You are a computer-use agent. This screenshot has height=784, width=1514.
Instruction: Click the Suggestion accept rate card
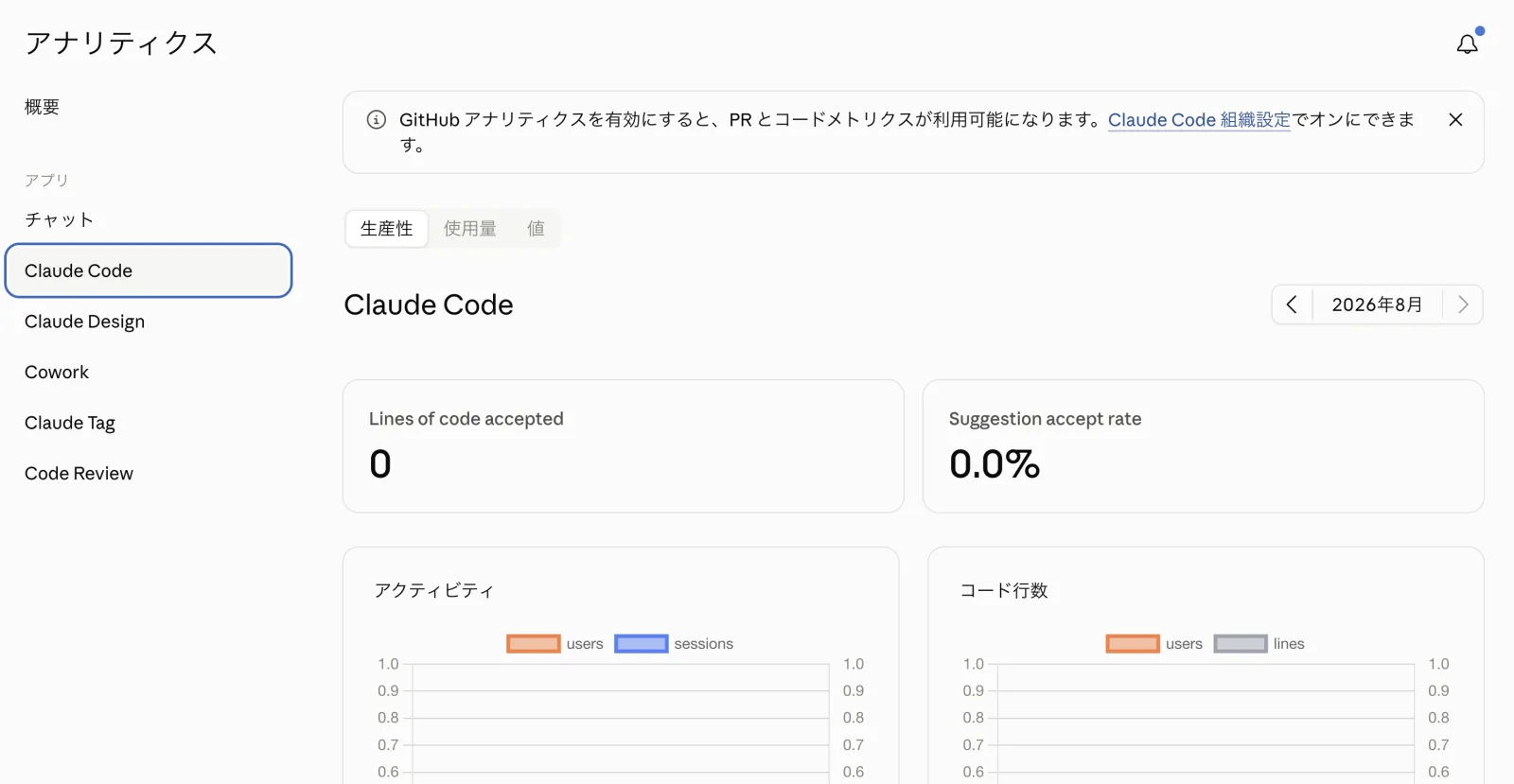point(1204,446)
